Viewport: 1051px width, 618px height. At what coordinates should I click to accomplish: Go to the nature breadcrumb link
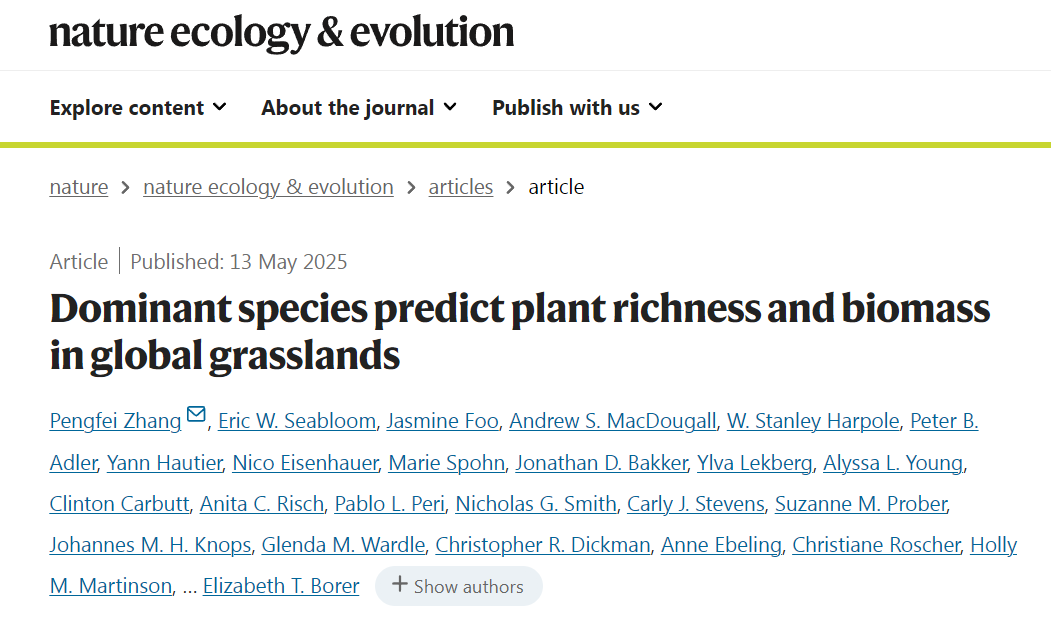(x=79, y=187)
